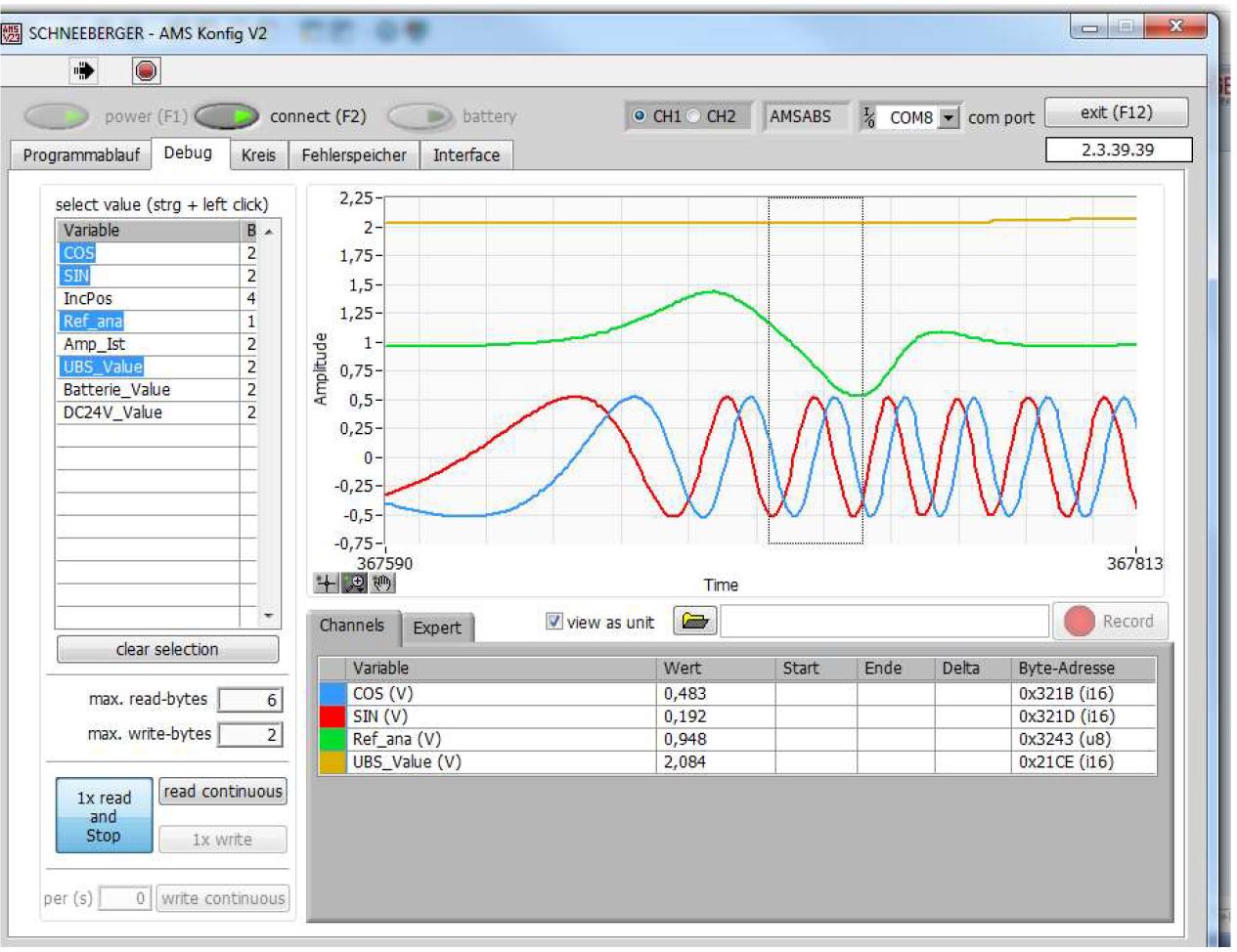The height and width of the screenshot is (952, 1237).
Task: Toggle the power (F1) switch
Action: click(57, 116)
